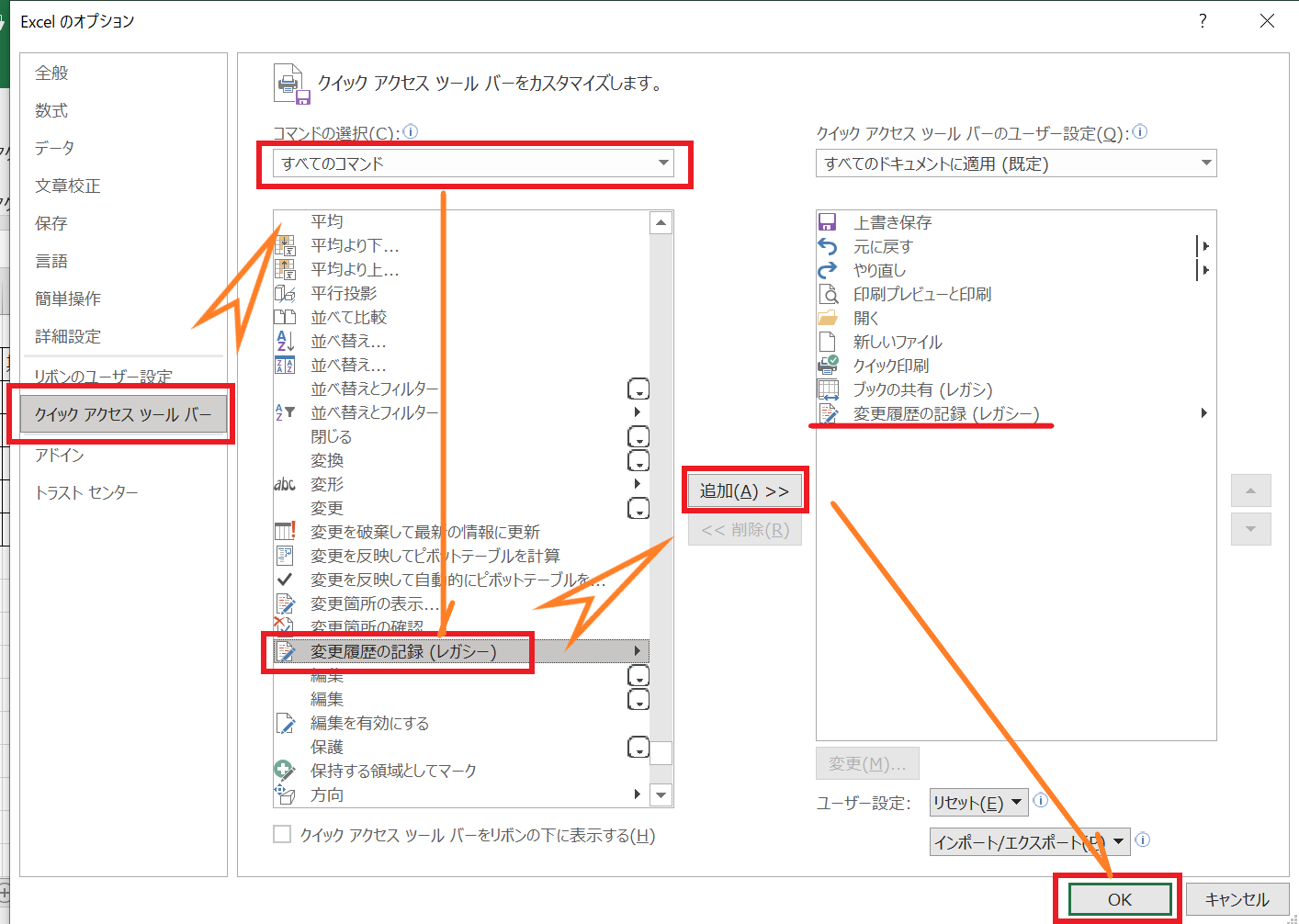Click the 保持する領域としてマーク icon
Screen dimensions: 1299x924
pos(284,770)
